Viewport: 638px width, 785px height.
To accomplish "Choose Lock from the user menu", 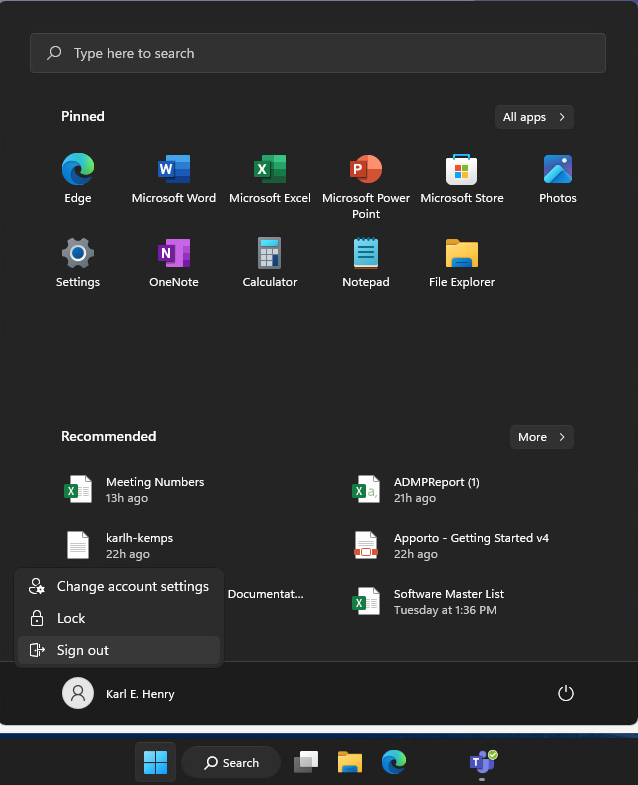I will [x=119, y=618].
